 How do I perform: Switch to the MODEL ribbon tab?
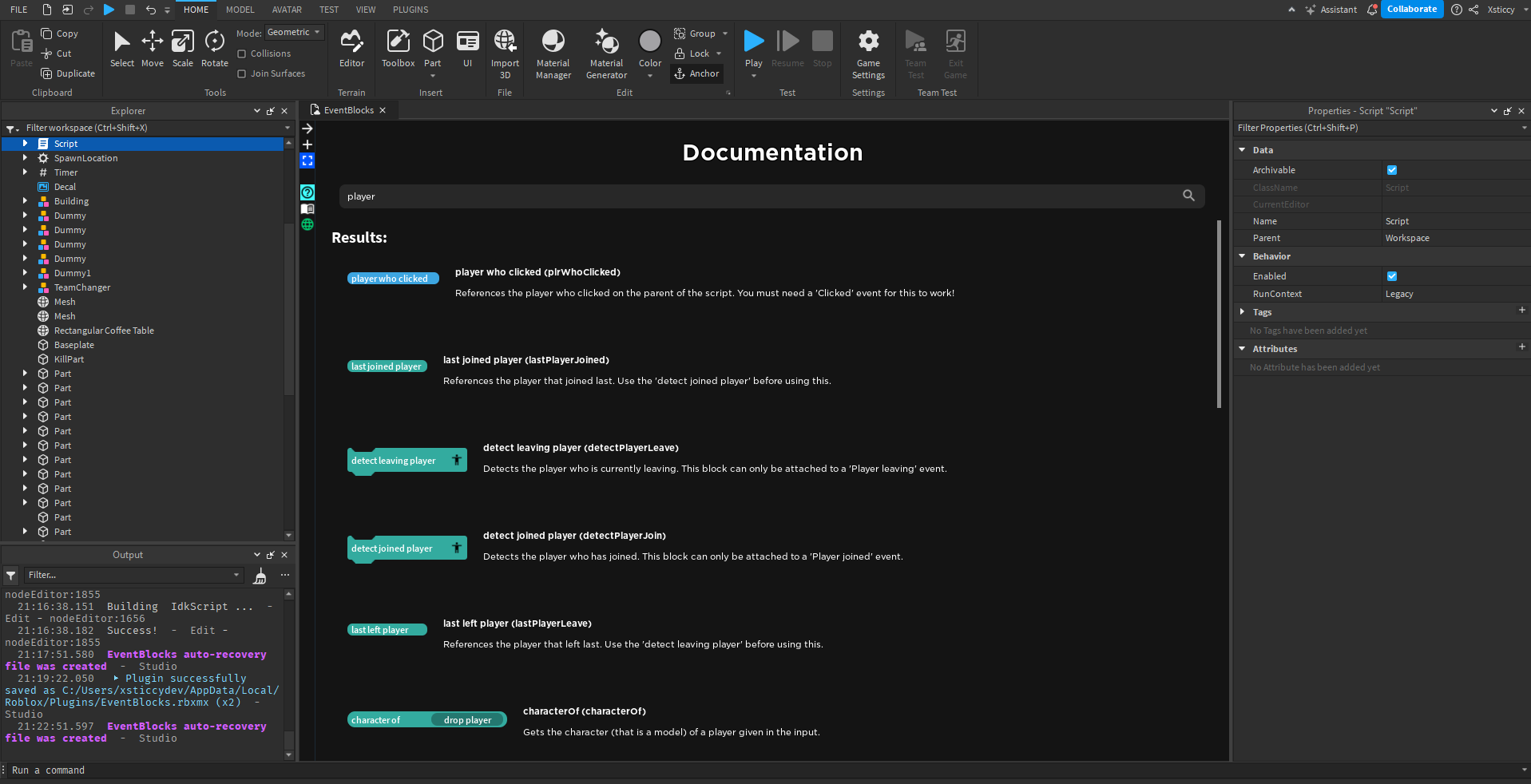point(240,10)
